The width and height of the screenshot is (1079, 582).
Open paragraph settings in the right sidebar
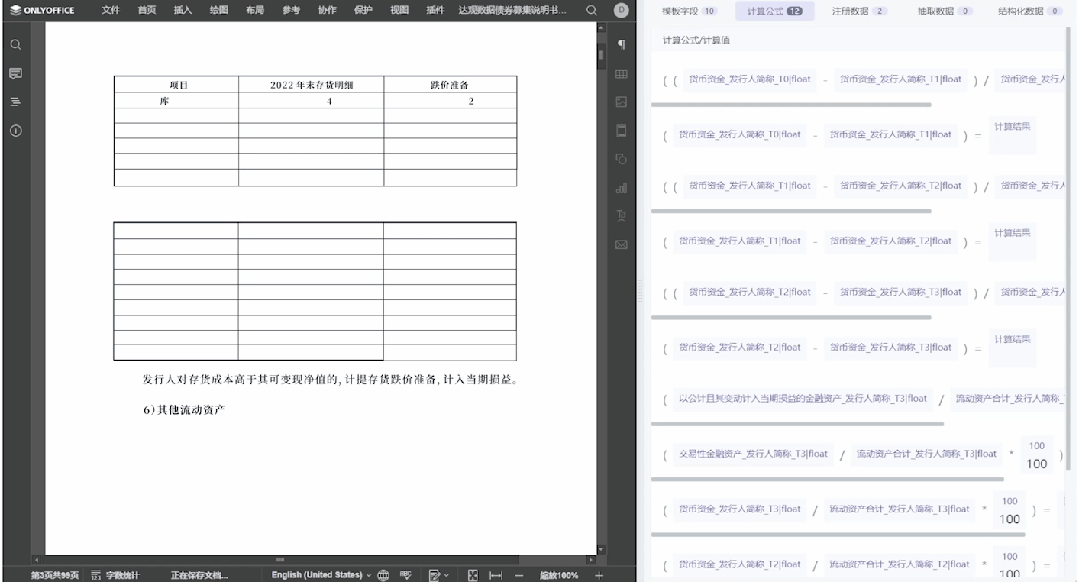(621, 45)
